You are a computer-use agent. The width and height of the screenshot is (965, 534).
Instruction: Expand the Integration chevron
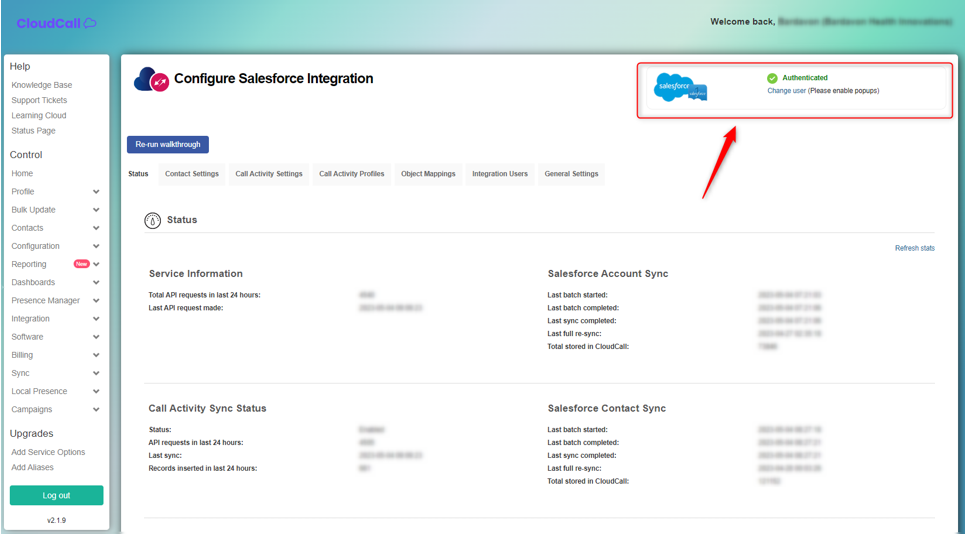click(96, 319)
